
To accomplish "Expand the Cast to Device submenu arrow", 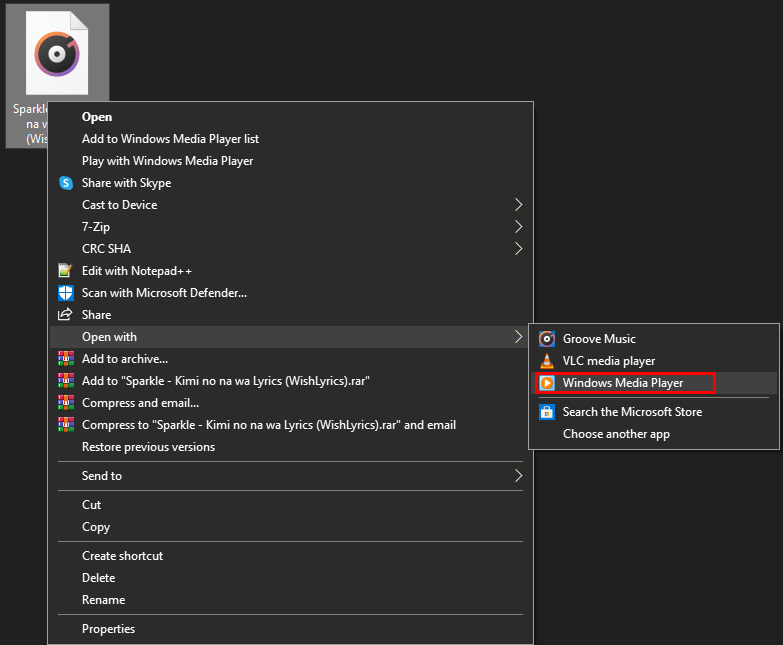I will pyautogui.click(x=518, y=205).
